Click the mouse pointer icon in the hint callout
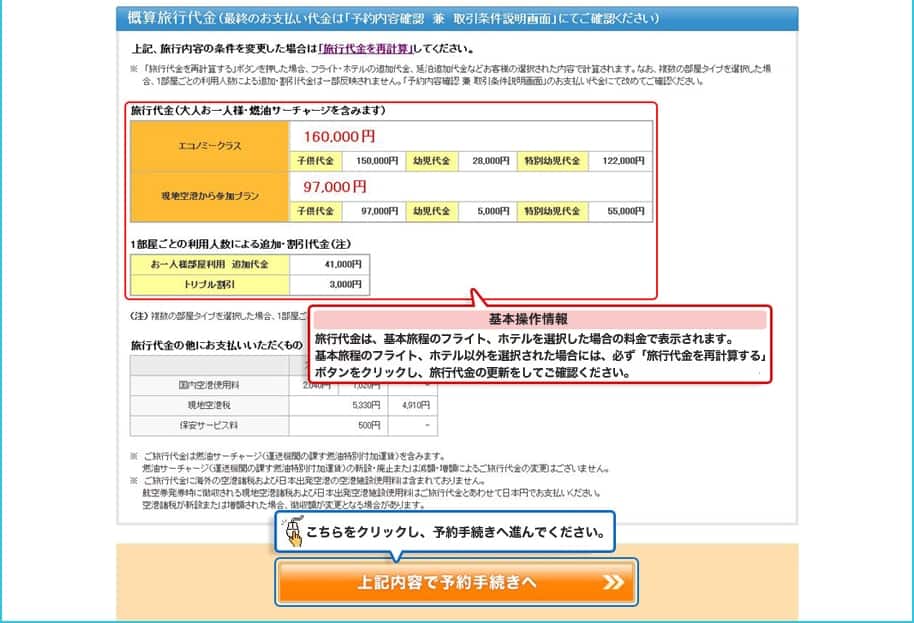 tap(293, 534)
